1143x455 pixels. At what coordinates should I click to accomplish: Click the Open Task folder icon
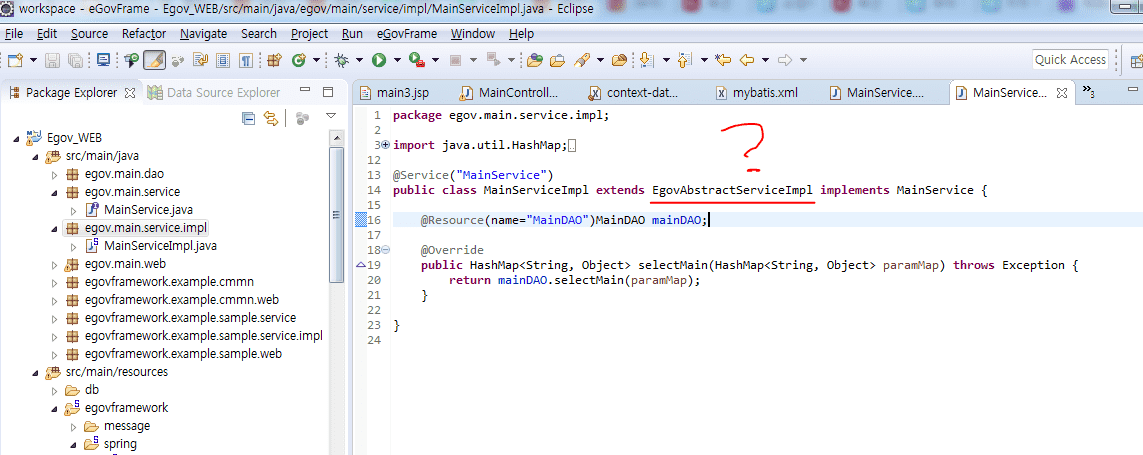pos(558,61)
